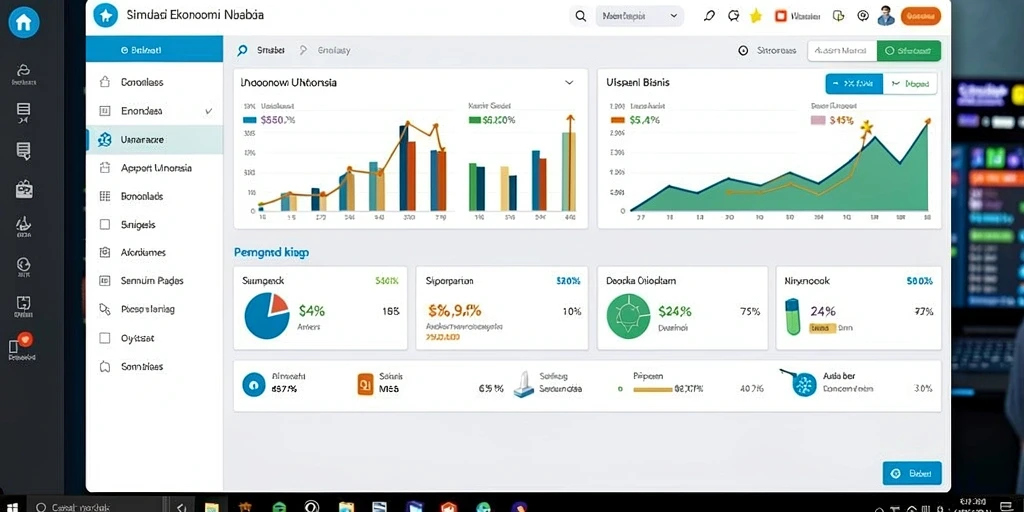The image size is (1024, 512).
Task: Click the blue star logo beside Simulasi Ekonomi title
Action: tap(105, 14)
